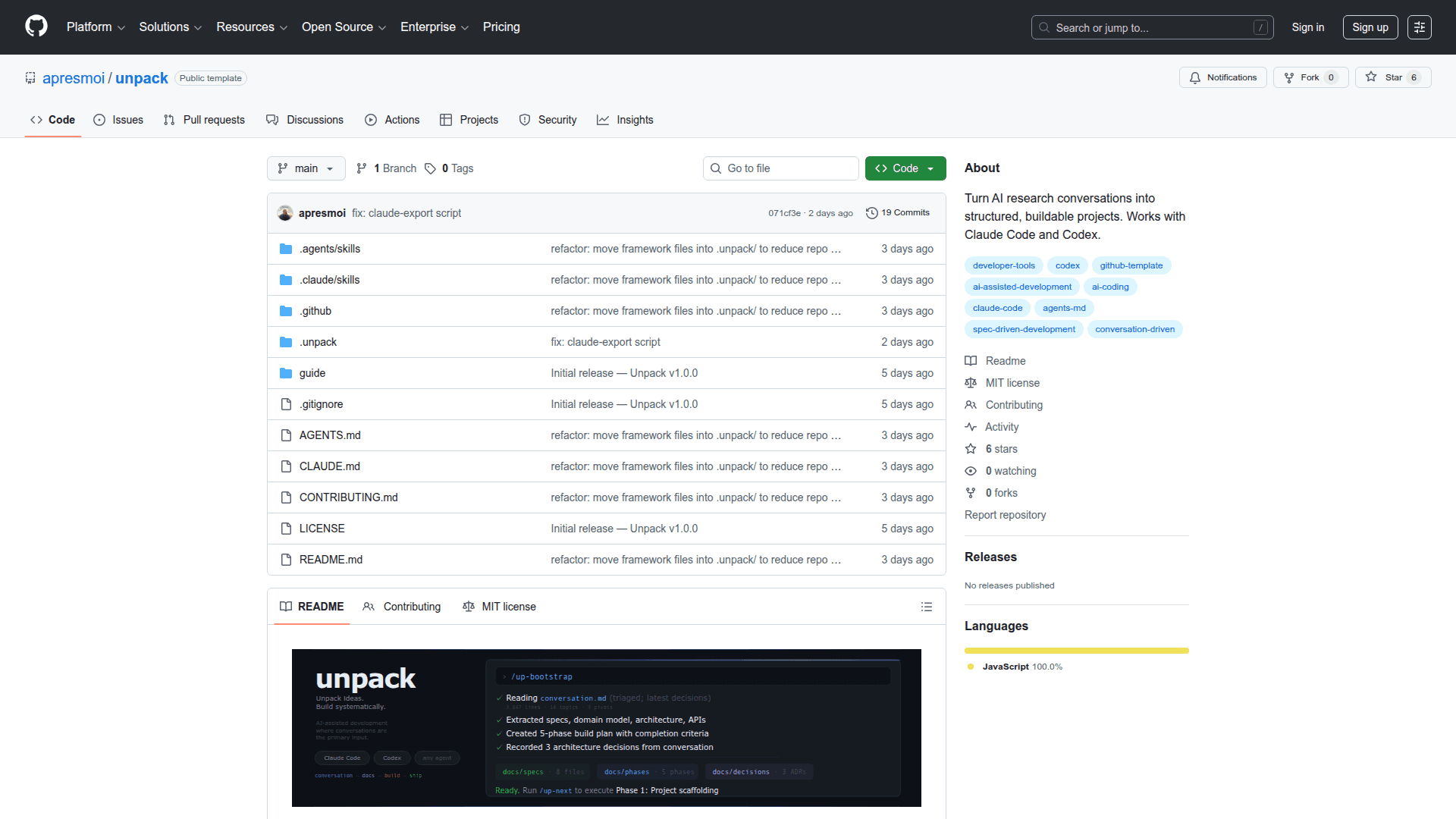The image size is (1456, 819).
Task: Click the yellow JavaScript language bar
Action: point(1076,651)
